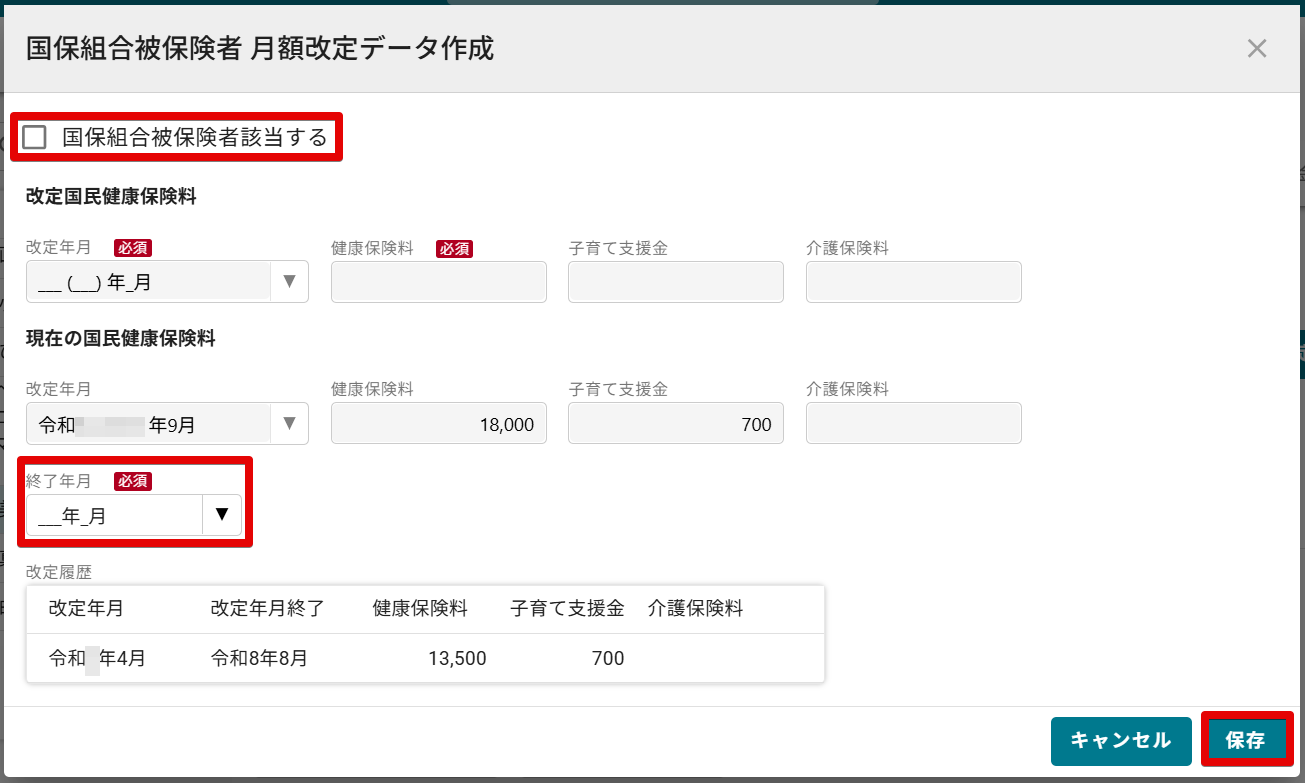Open dropdown arrow of 改定国民健康保険料 改定年月
This screenshot has height=783, width=1305.
click(x=290, y=282)
